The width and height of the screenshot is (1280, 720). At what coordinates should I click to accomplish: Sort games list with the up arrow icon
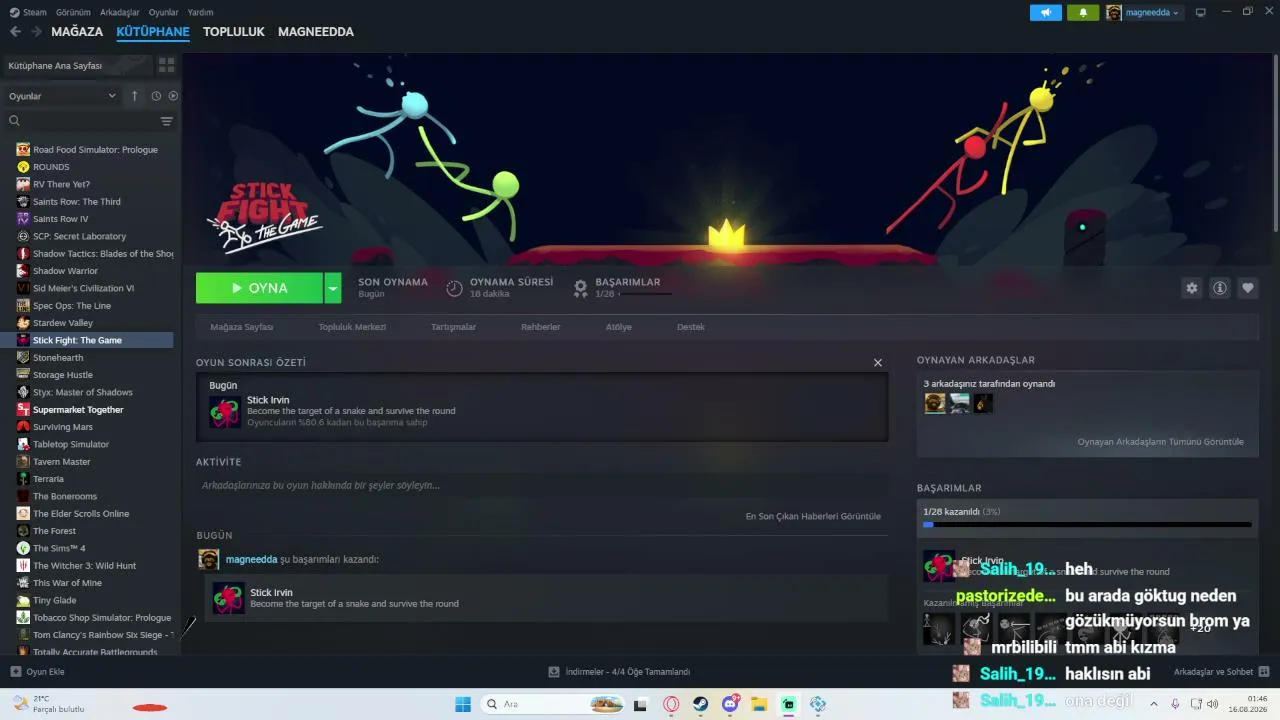click(x=135, y=96)
